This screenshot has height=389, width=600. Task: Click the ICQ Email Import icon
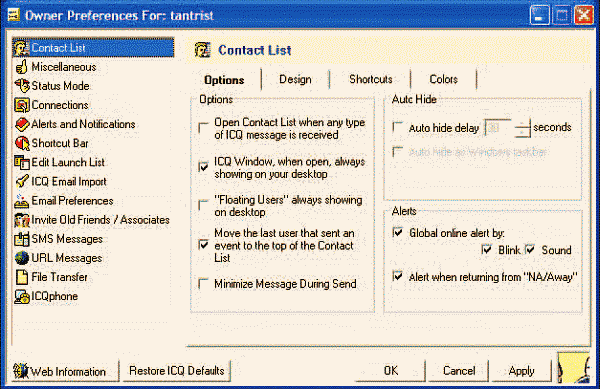[x=22, y=181]
